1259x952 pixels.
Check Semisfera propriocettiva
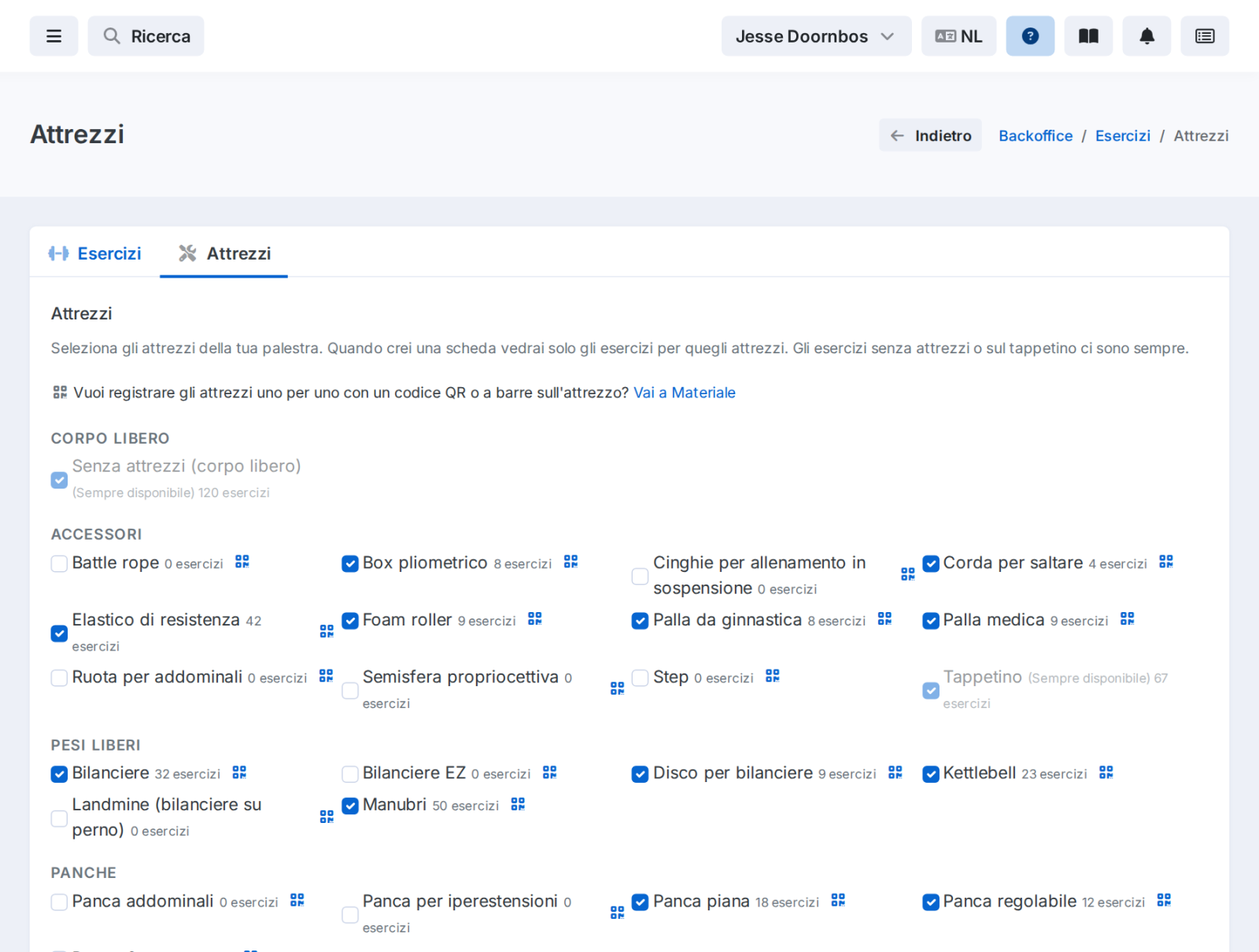350,690
